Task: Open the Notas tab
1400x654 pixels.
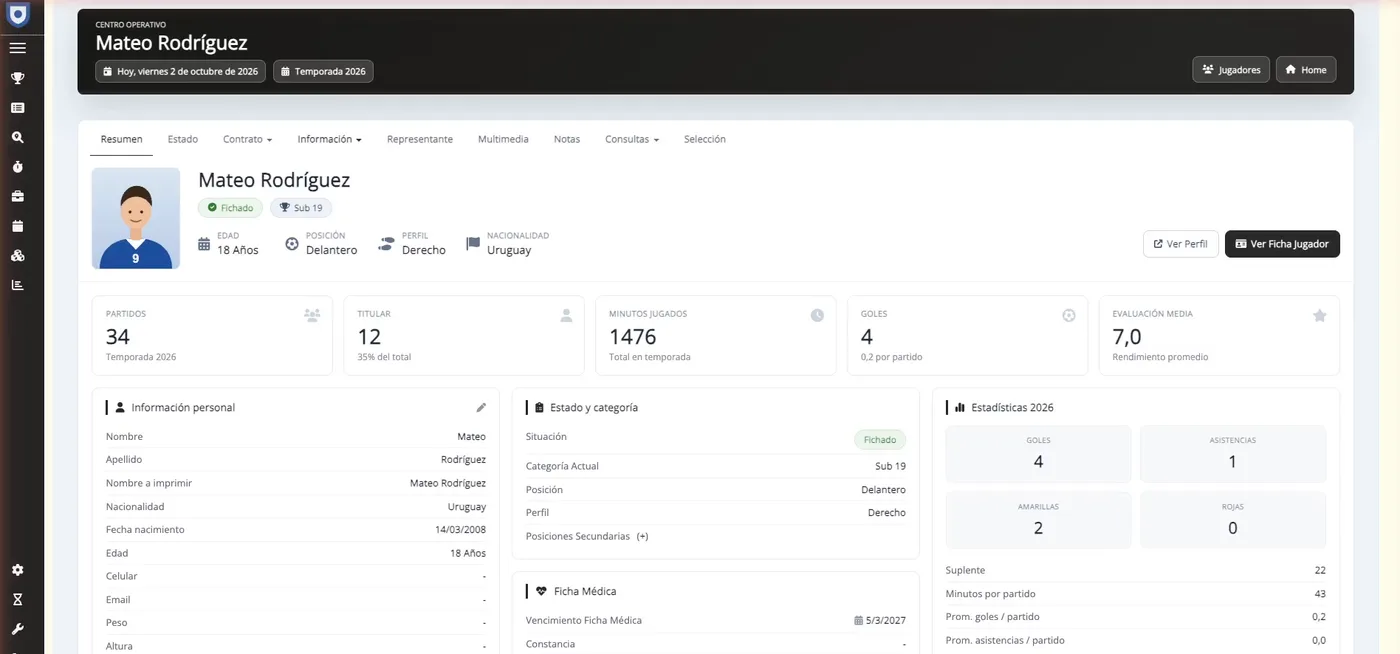Action: point(567,139)
